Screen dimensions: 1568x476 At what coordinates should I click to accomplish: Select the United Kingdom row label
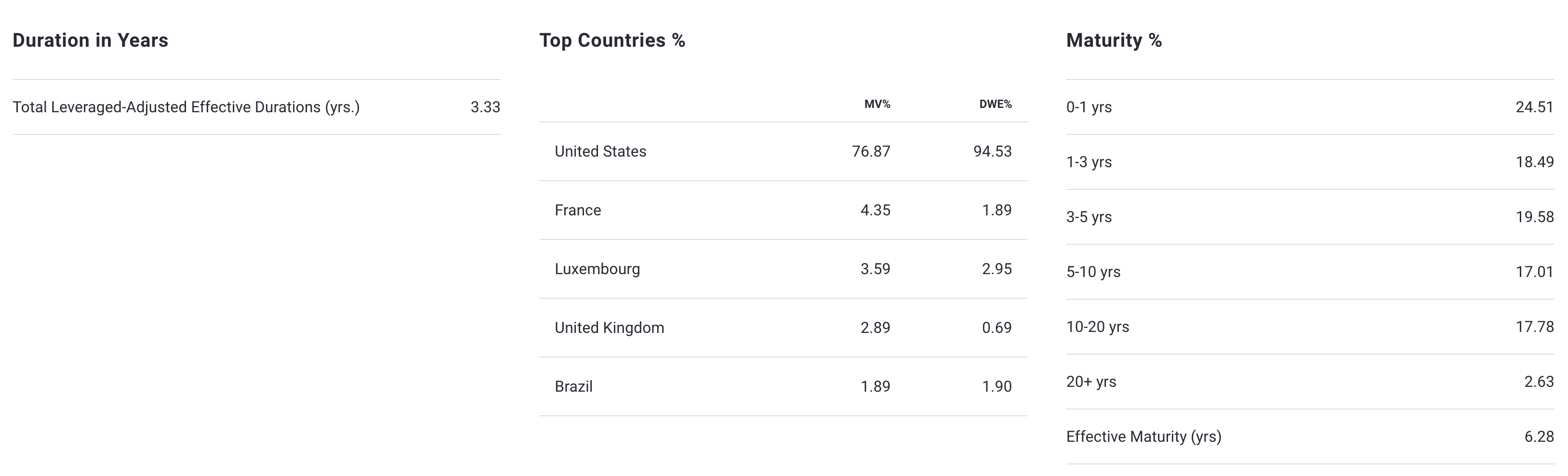tap(609, 328)
